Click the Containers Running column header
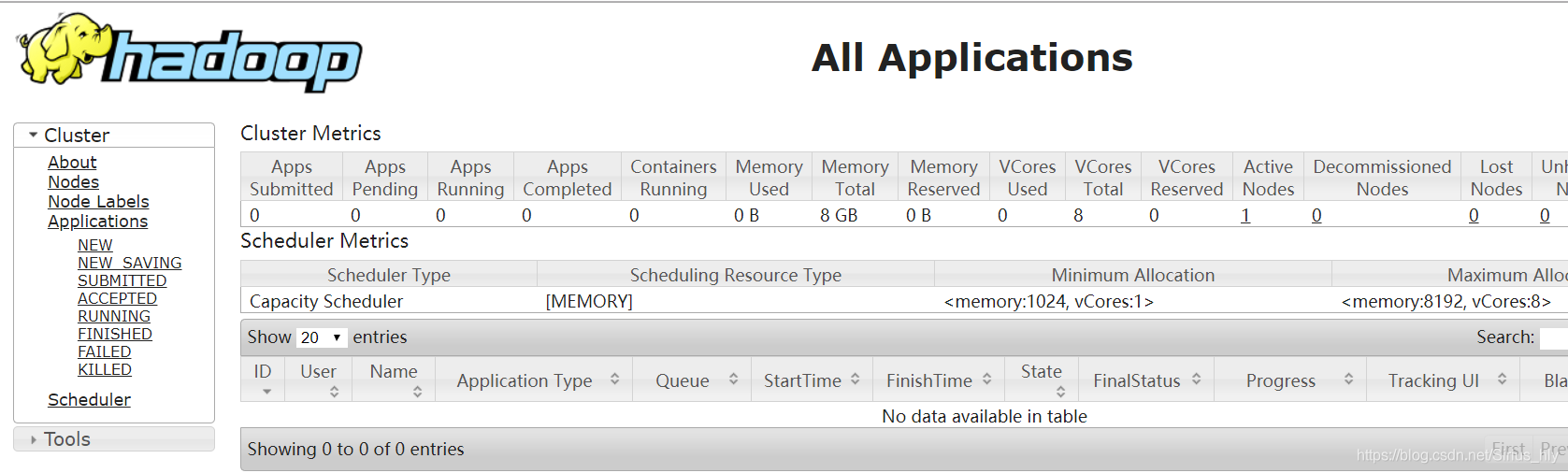The image size is (1568, 473). click(673, 178)
